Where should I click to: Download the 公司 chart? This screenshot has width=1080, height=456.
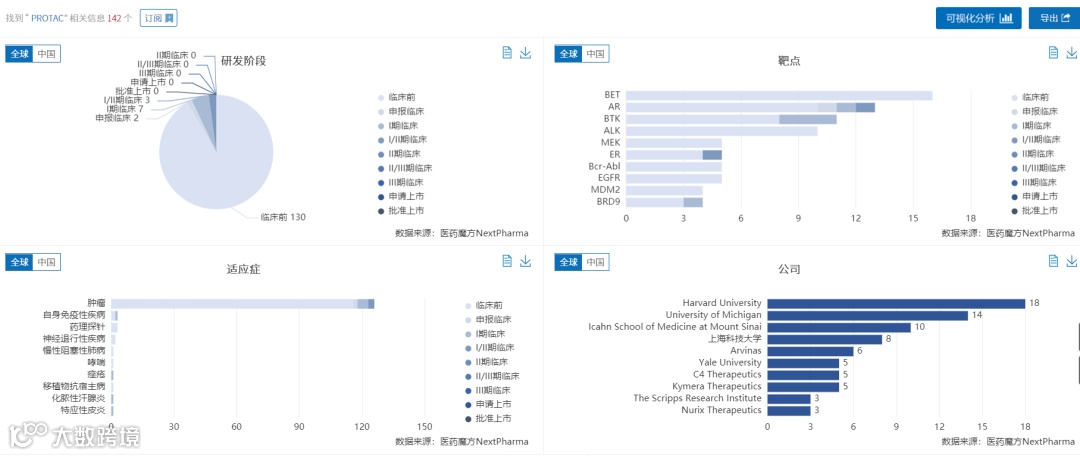pos(1072,260)
